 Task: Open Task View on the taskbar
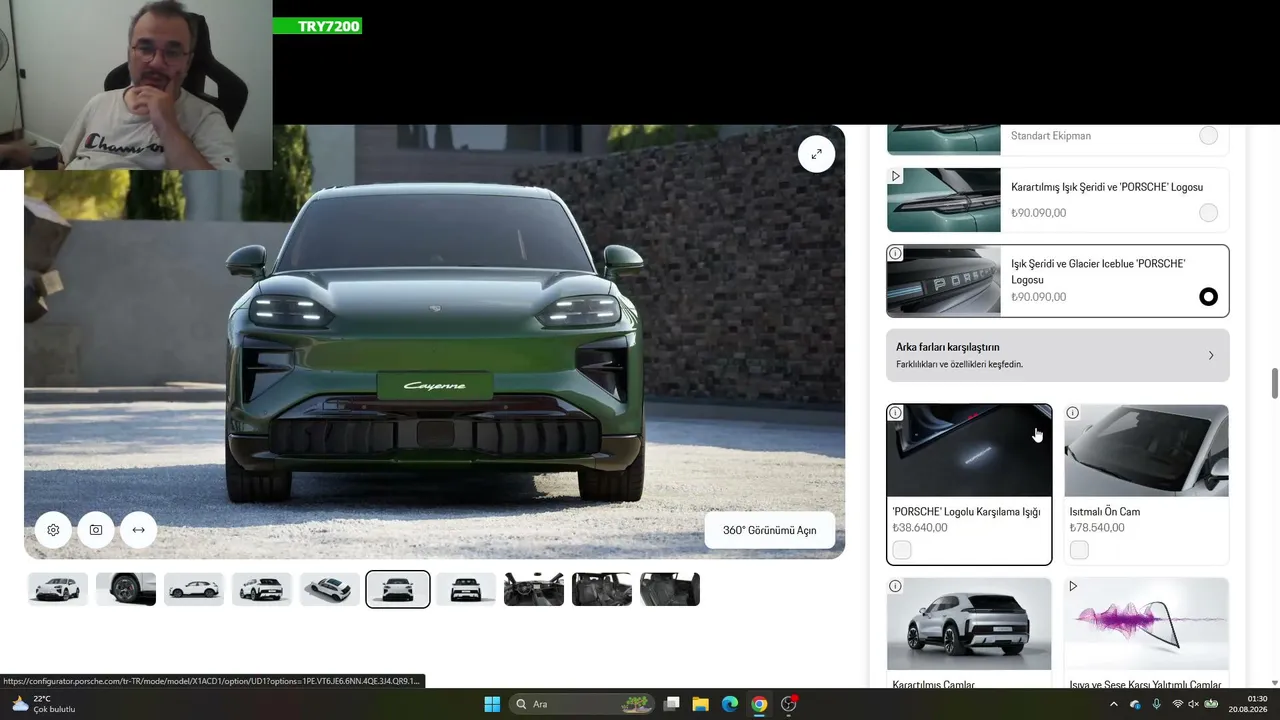pyautogui.click(x=672, y=704)
